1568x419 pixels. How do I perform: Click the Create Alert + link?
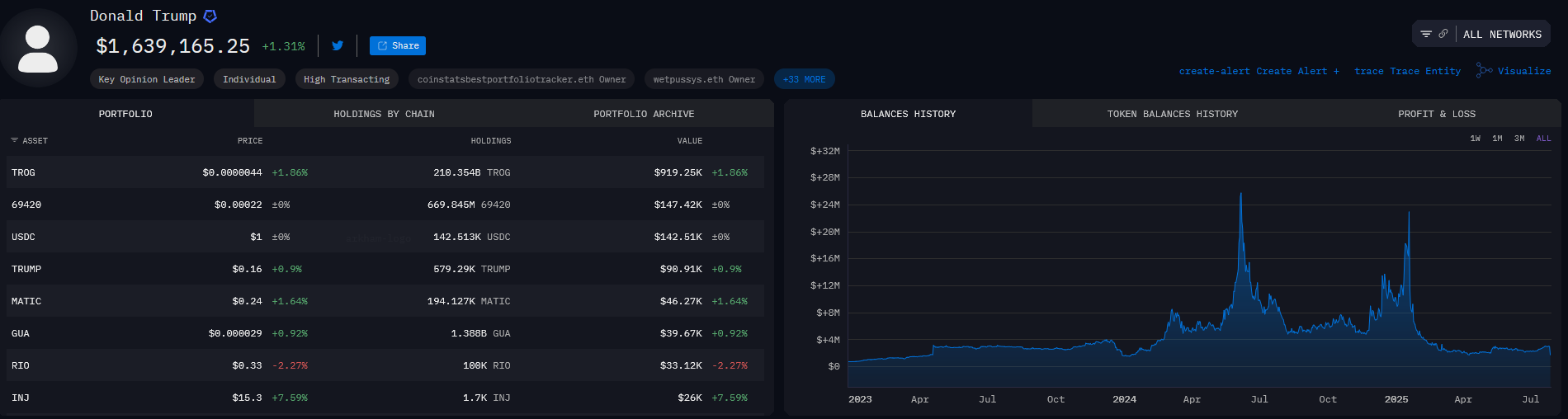tap(1259, 71)
